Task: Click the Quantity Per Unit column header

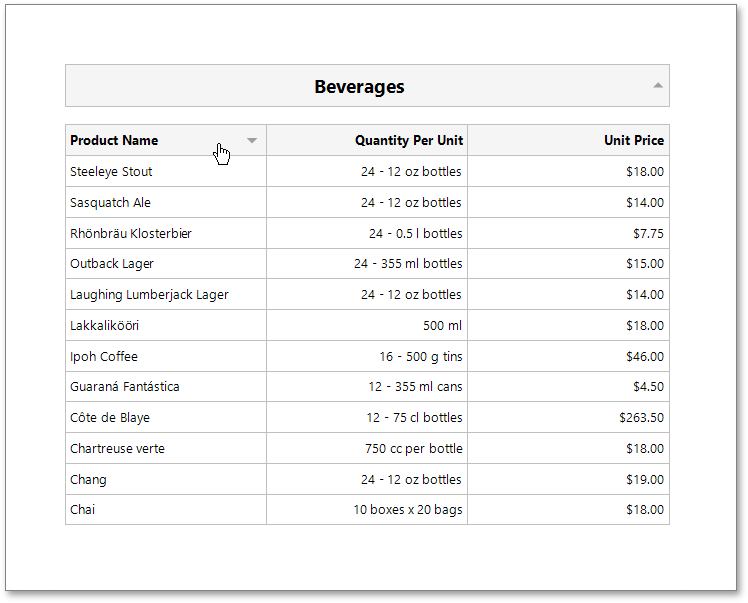Action: tap(408, 141)
